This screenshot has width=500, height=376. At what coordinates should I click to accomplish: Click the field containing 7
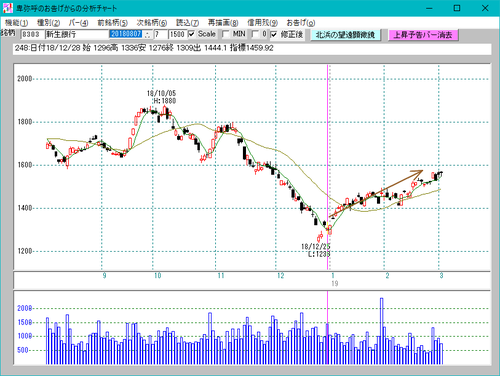tap(160, 34)
